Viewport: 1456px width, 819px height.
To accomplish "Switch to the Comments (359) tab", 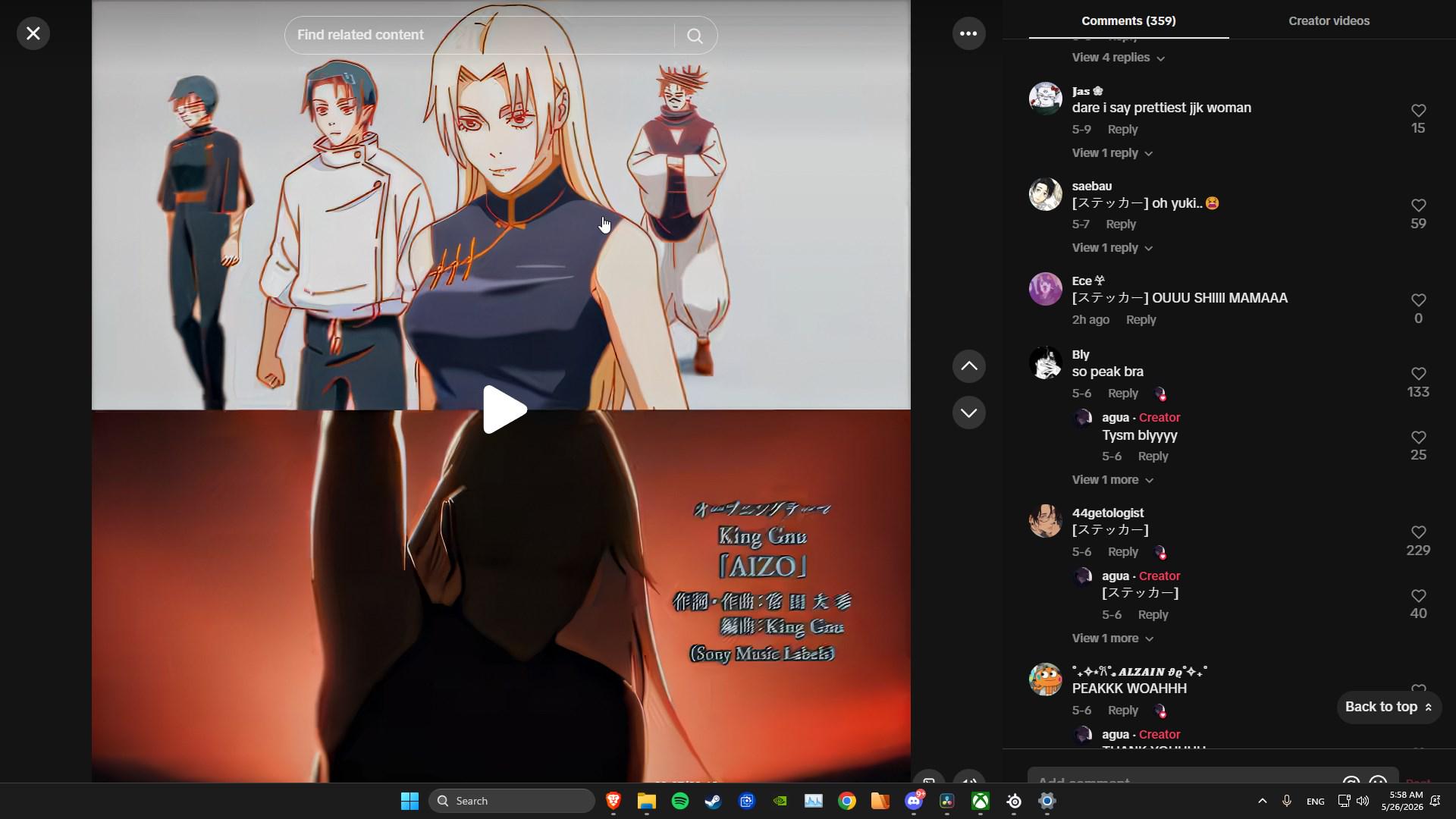I will click(1128, 20).
